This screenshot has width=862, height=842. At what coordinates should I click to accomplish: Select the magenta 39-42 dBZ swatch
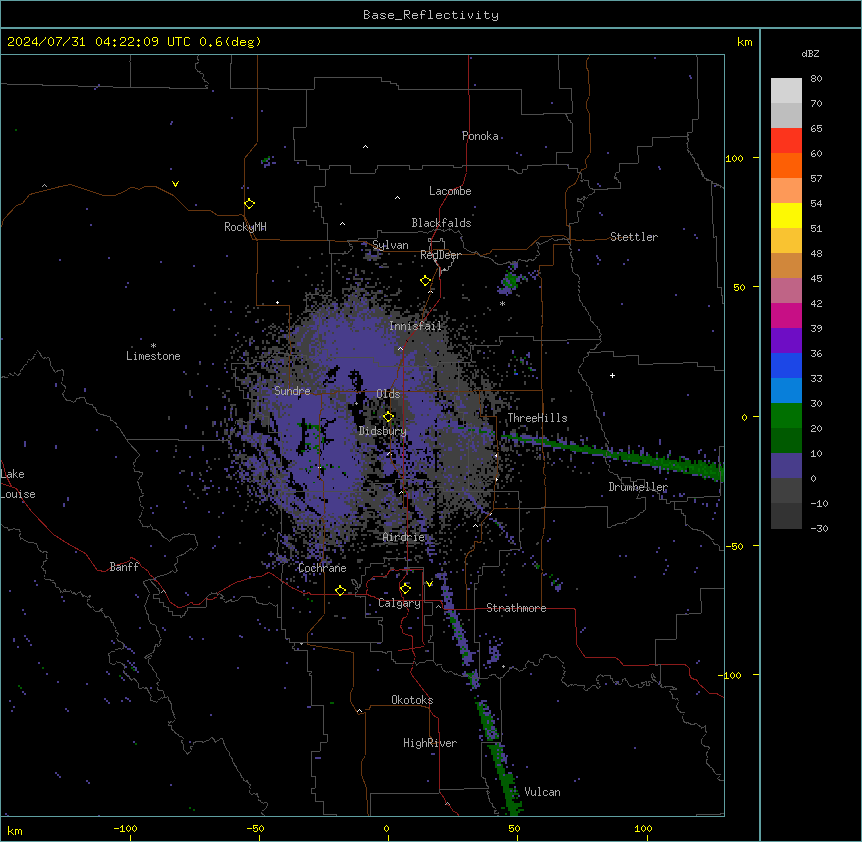point(786,315)
